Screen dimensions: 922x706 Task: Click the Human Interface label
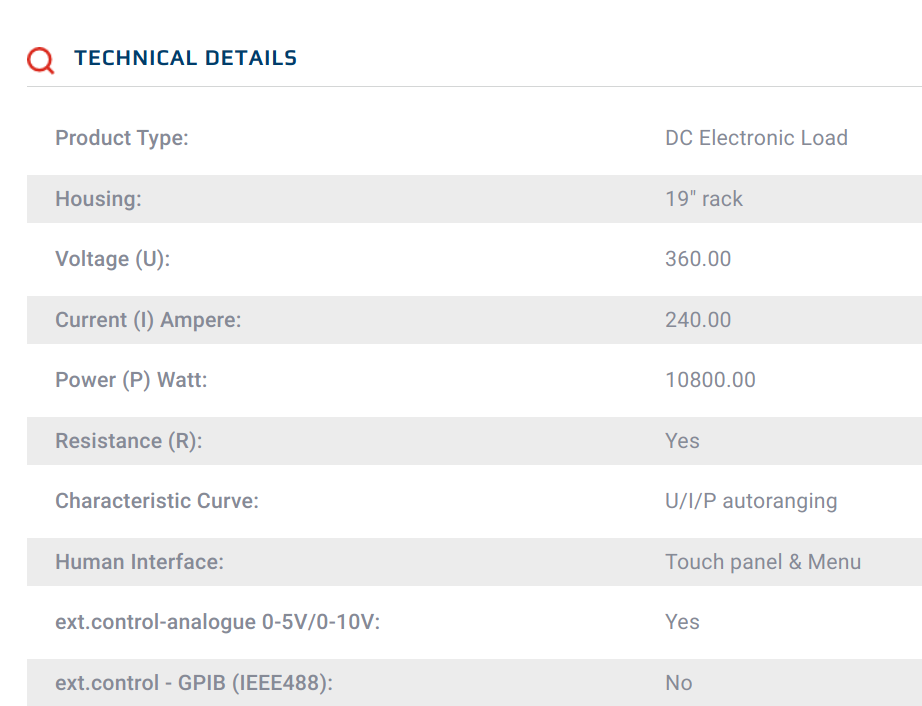point(139,563)
